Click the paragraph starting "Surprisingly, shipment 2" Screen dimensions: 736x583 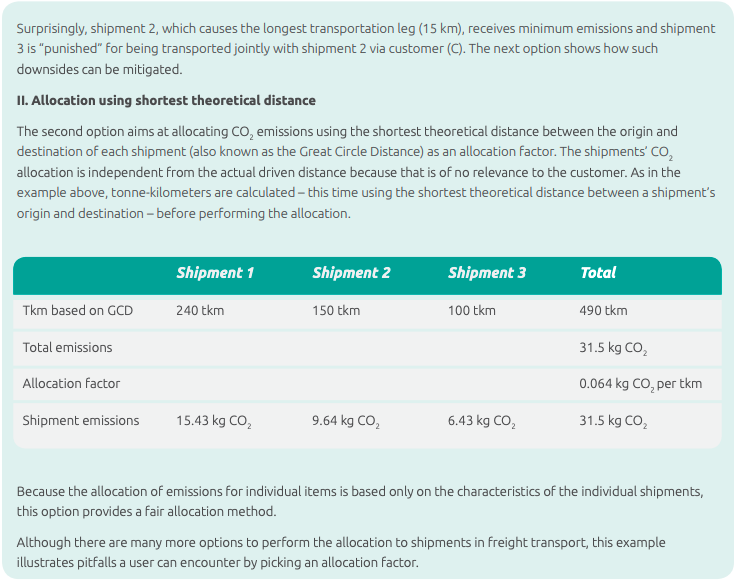click(366, 48)
